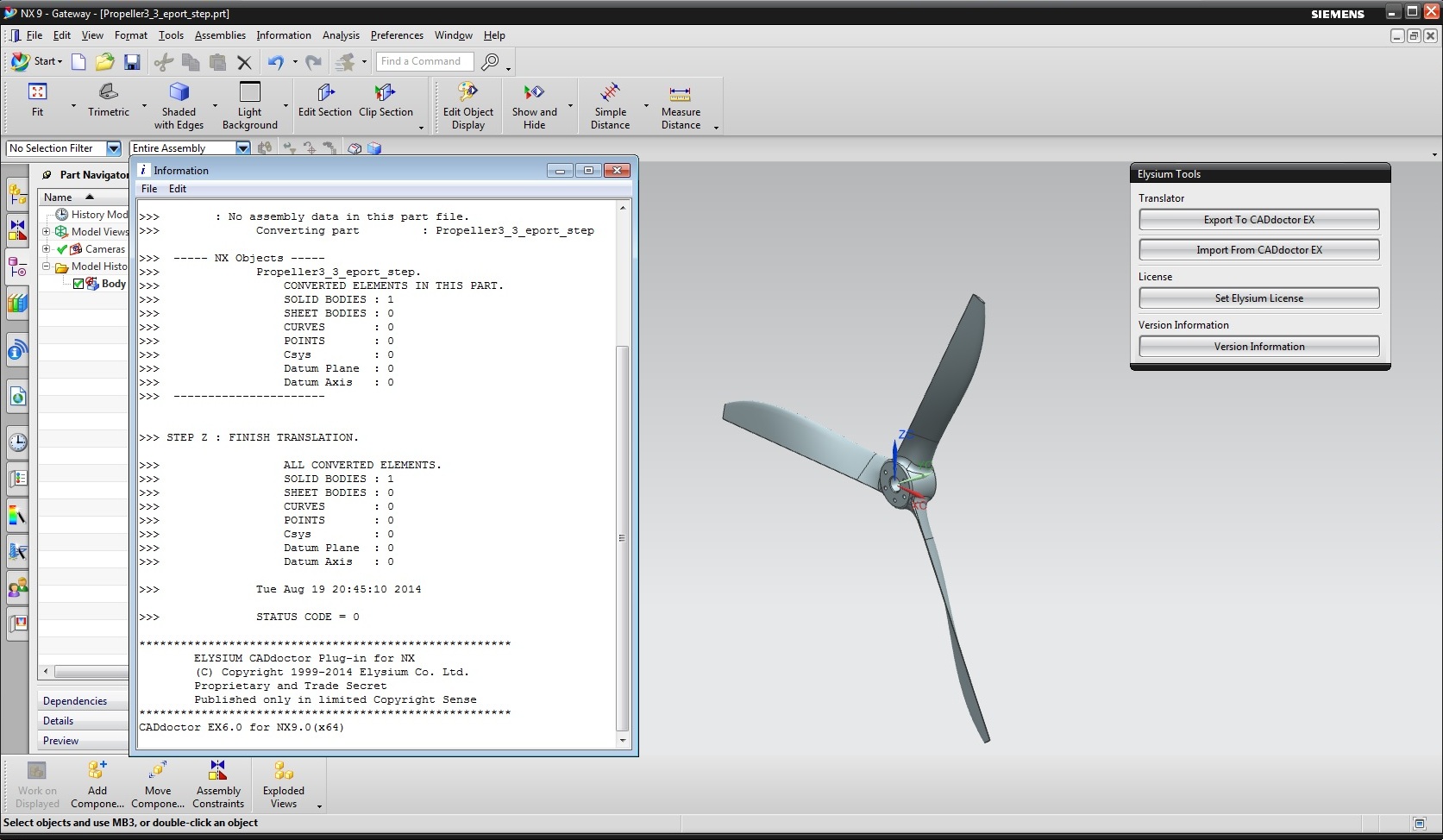
Task: Expand the Preview panel
Action: point(84,741)
